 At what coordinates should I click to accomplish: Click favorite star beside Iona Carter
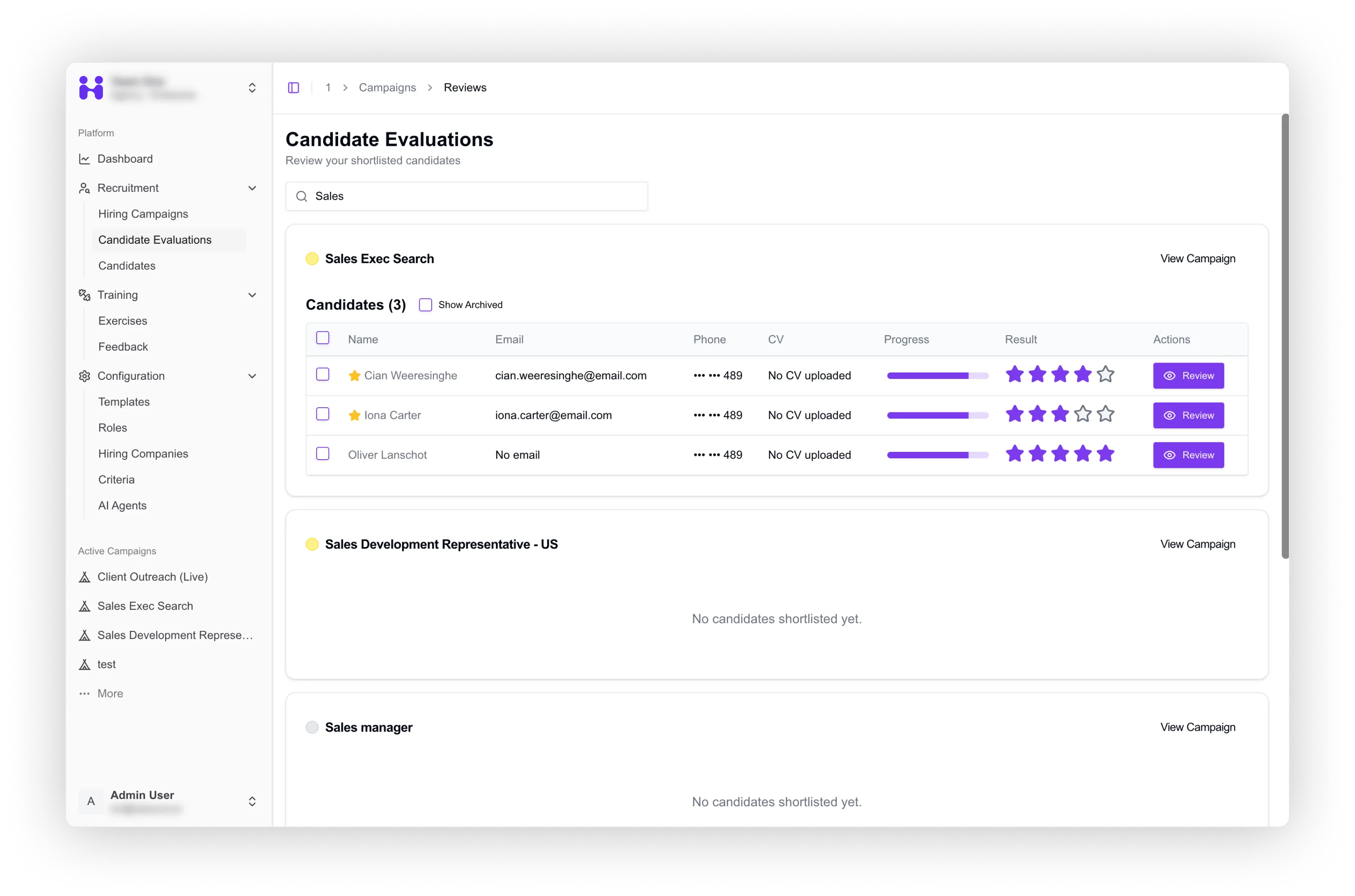pos(354,415)
